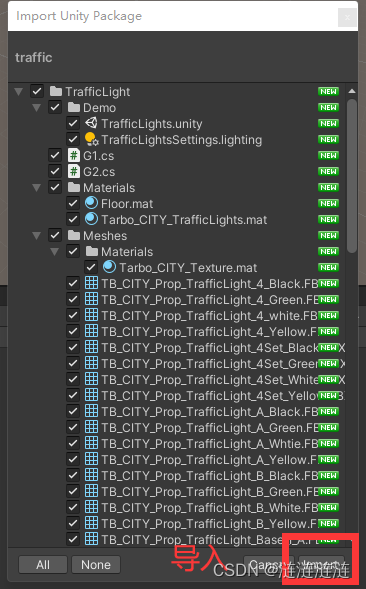
Task: Toggle the checkbox for G2.cs
Action: [55, 171]
